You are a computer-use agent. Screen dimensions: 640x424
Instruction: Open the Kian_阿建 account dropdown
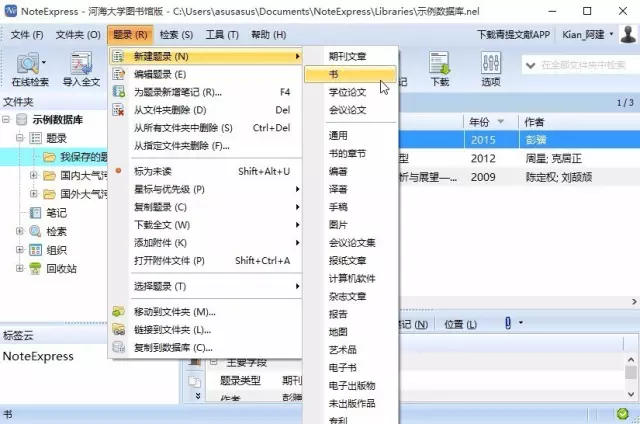click(x=611, y=34)
